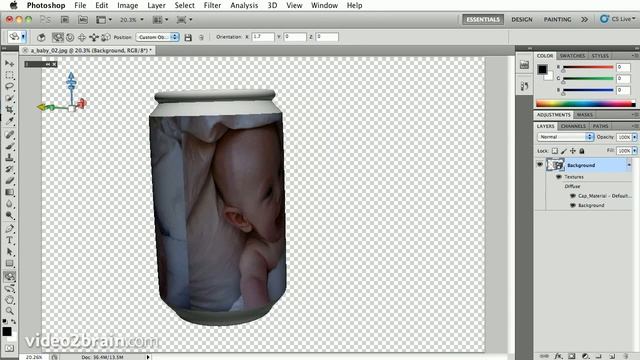640x360 pixels.
Task: Switch to the Channels tab
Action: coord(573,126)
